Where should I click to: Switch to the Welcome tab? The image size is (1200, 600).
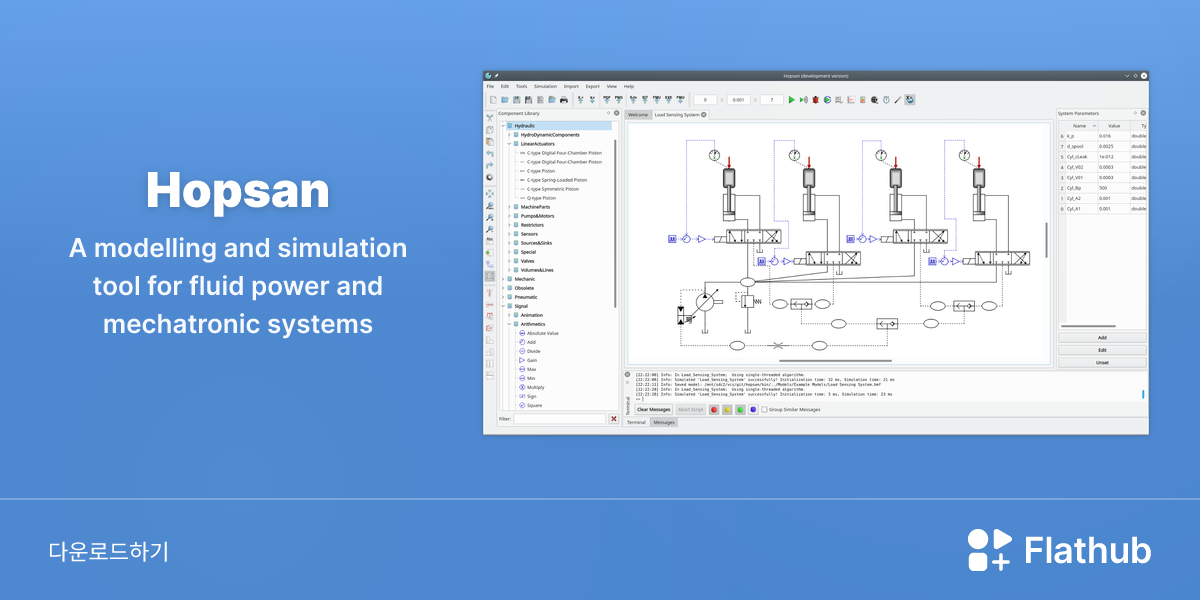(x=637, y=115)
